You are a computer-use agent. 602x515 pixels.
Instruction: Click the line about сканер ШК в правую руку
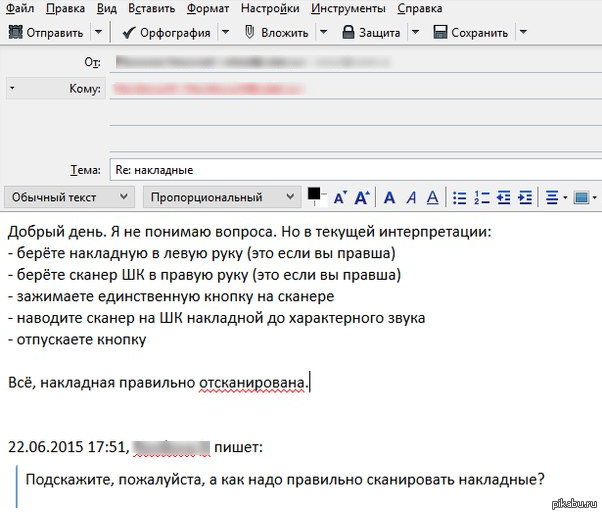coord(204,275)
